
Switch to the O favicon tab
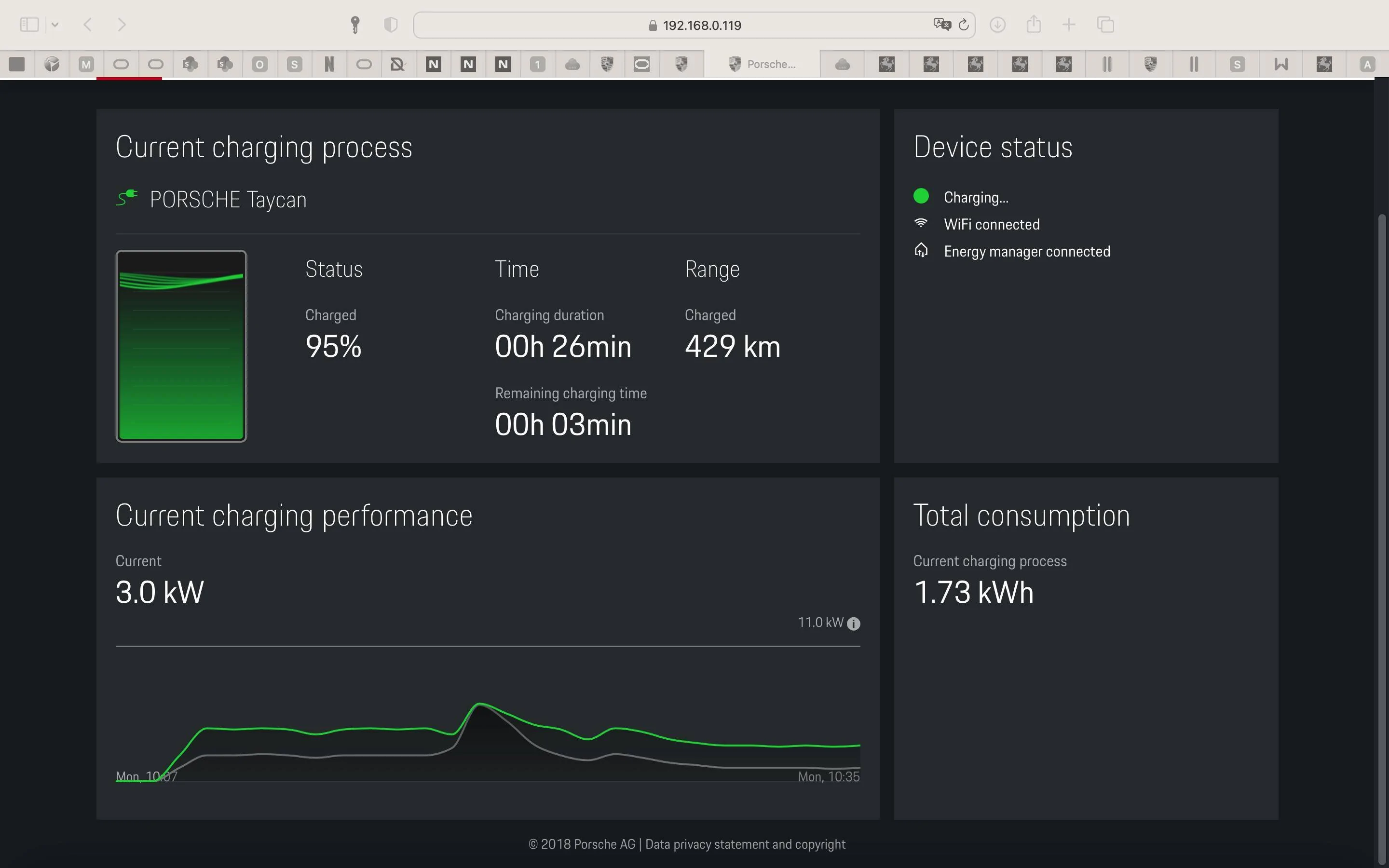click(259, 64)
